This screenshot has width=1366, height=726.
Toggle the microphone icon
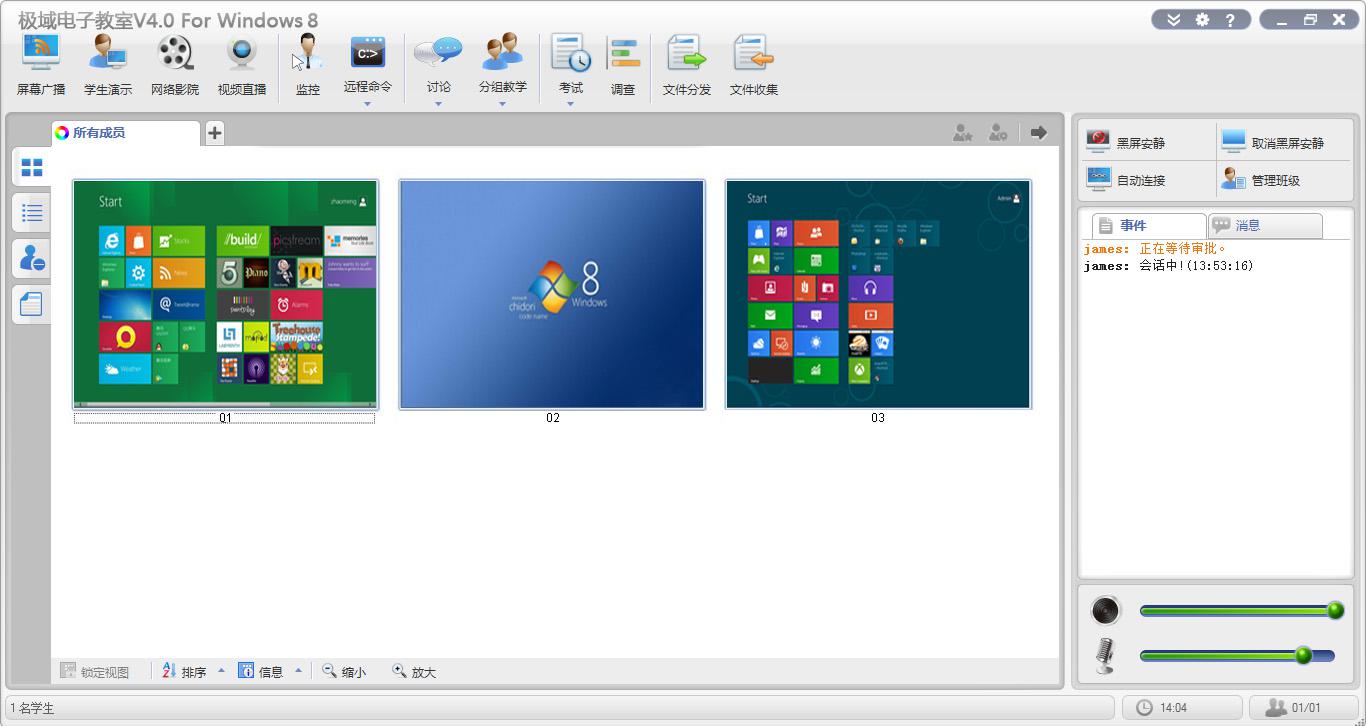pos(1105,655)
